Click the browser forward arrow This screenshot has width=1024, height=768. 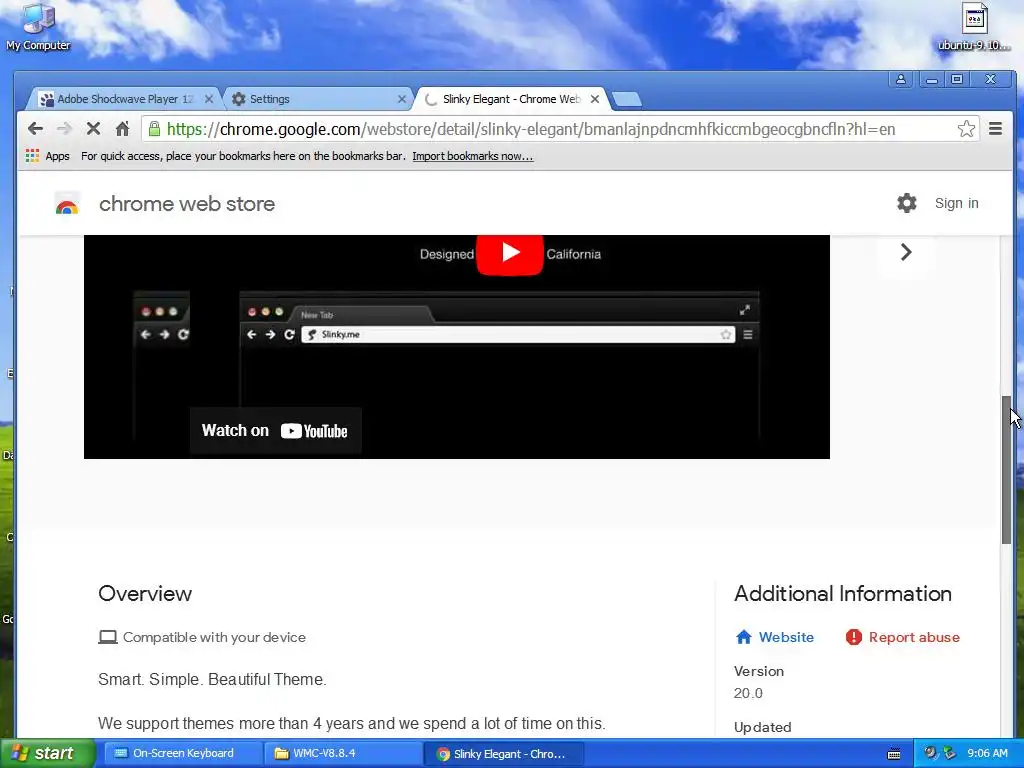coord(64,129)
